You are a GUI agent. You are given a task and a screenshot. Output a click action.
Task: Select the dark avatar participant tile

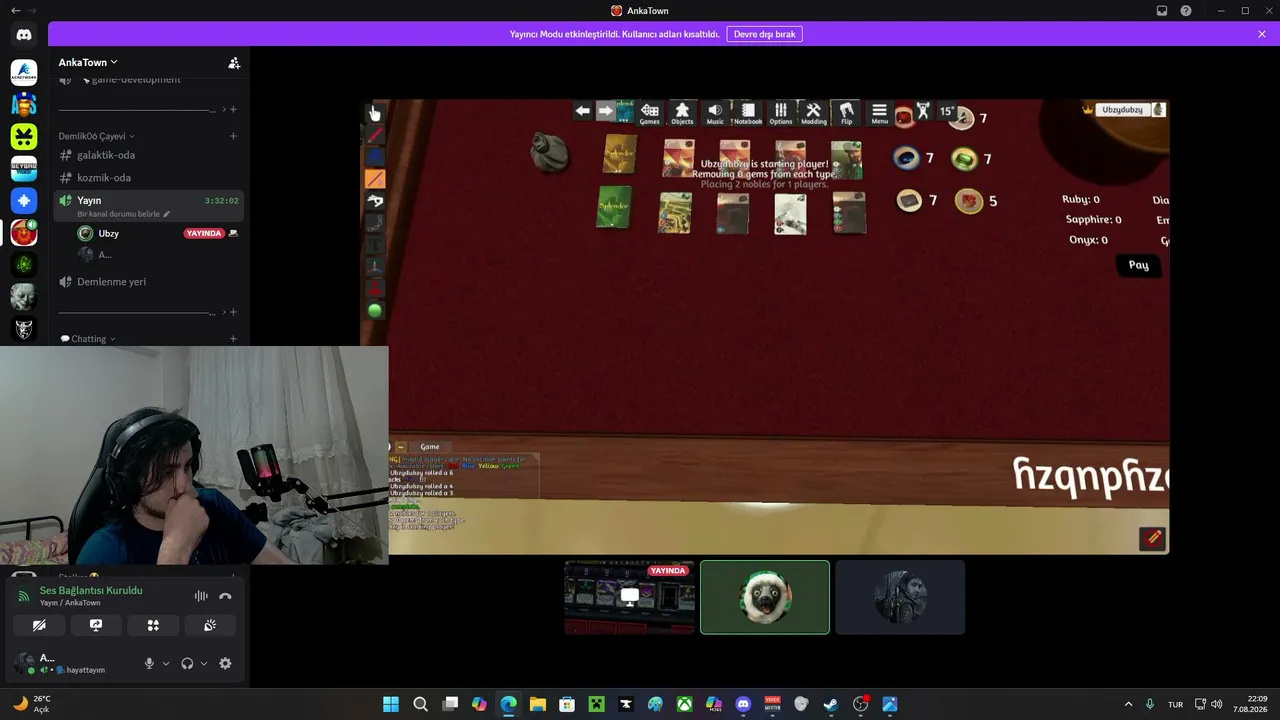pos(900,597)
